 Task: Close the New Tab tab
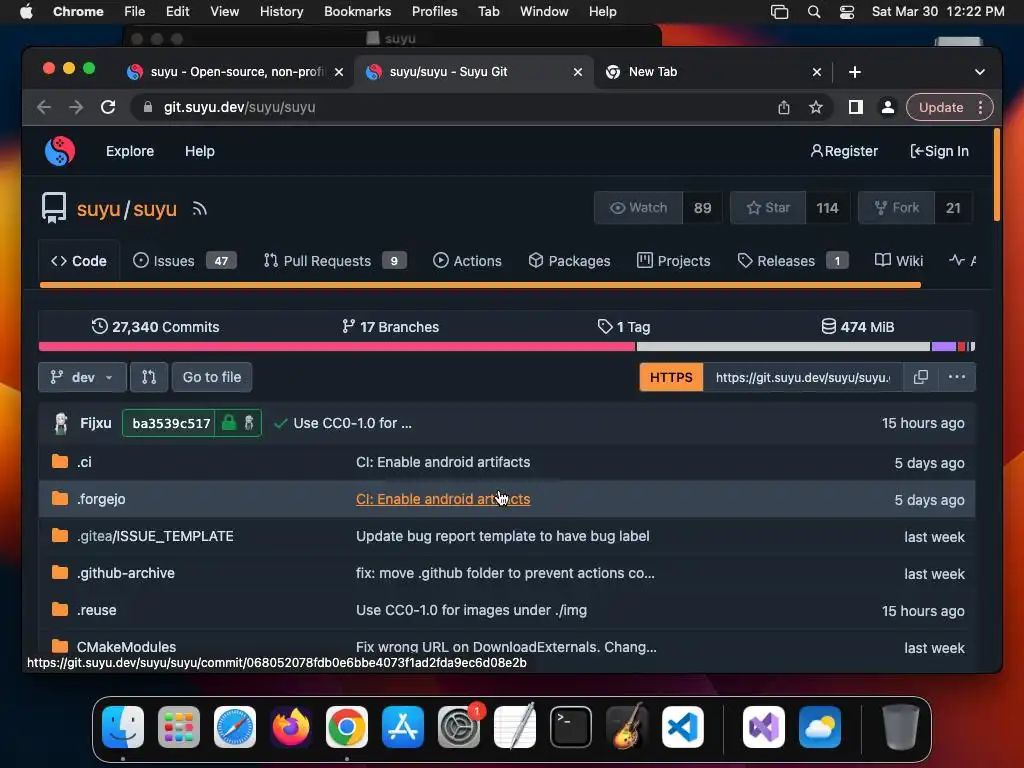(x=816, y=72)
